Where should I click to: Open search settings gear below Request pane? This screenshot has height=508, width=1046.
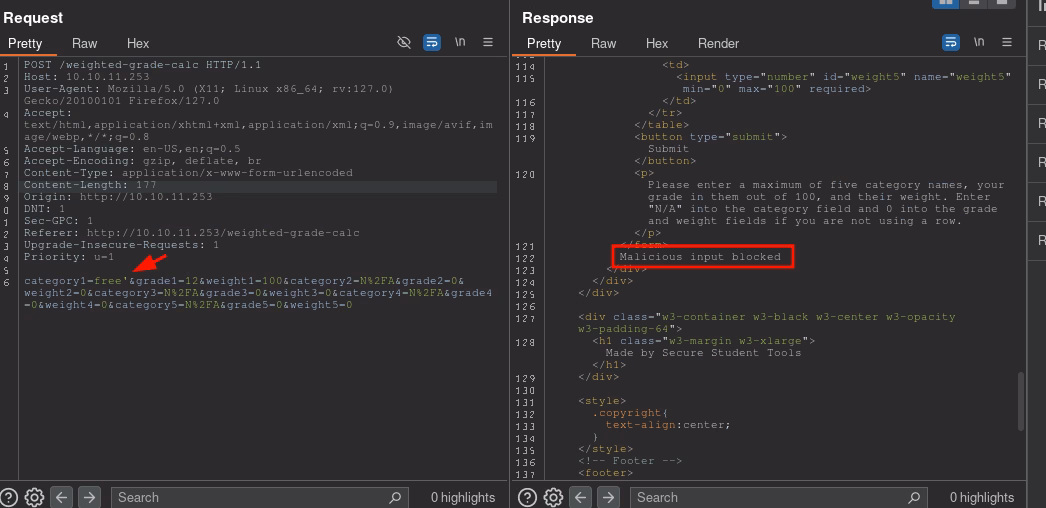(34, 497)
